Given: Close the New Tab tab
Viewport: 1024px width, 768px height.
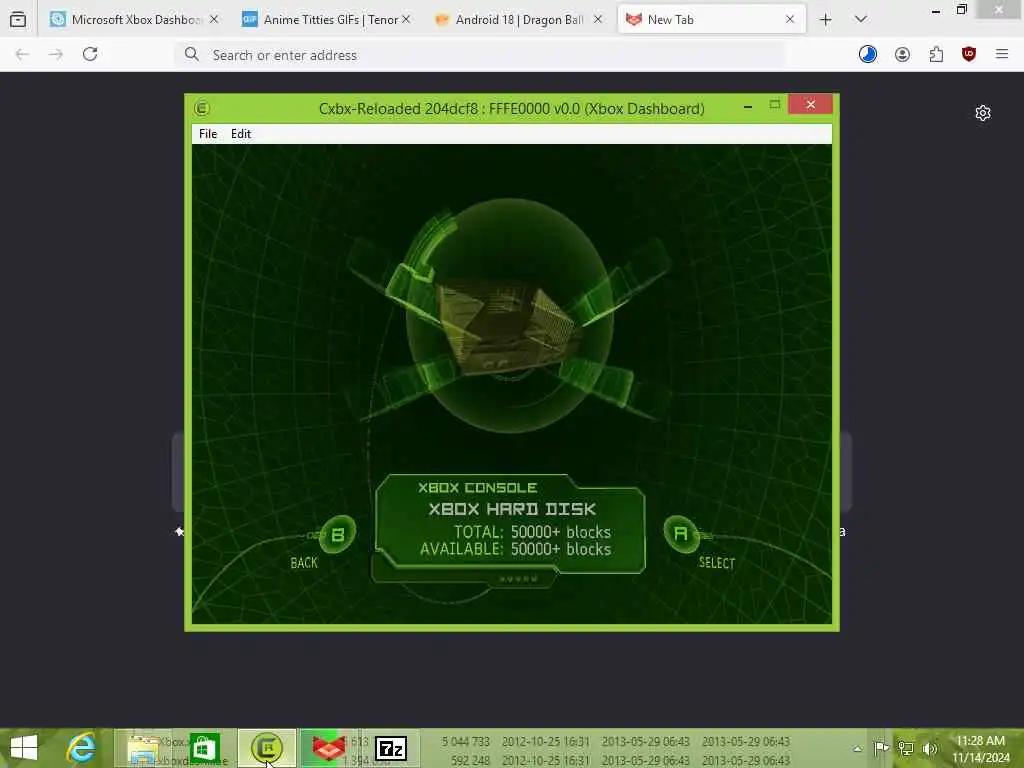Looking at the screenshot, I should [x=790, y=20].
